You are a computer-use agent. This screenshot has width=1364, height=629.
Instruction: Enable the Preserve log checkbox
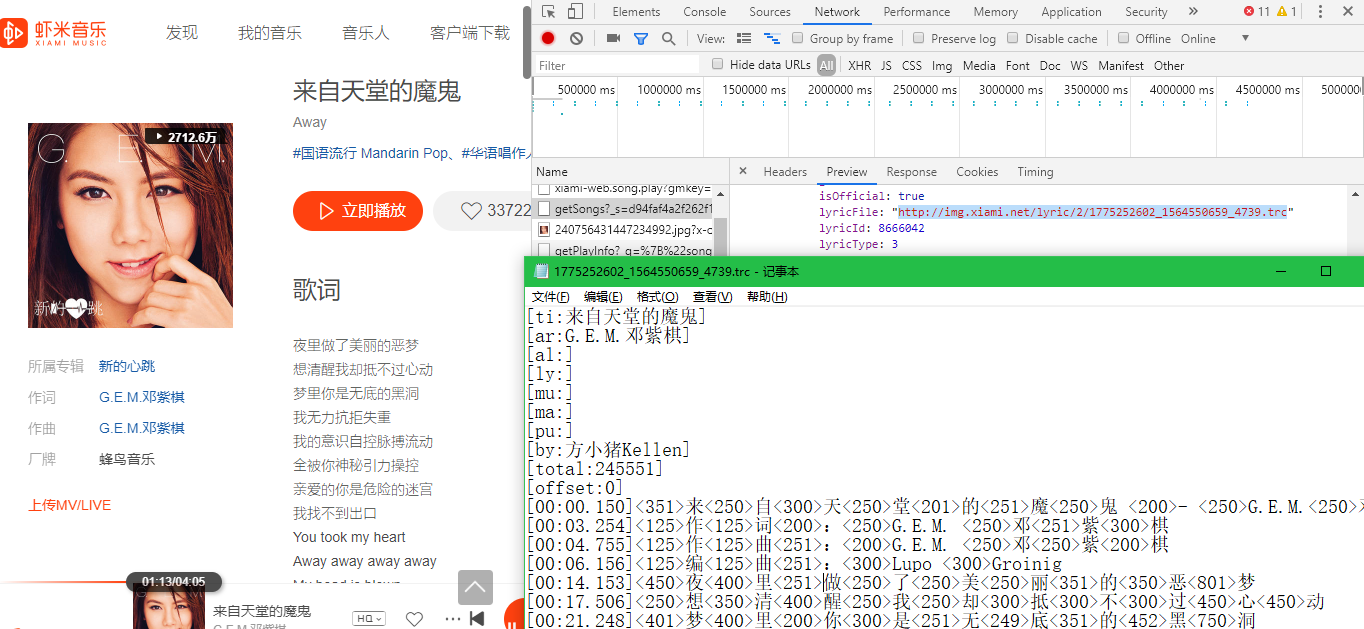point(918,38)
